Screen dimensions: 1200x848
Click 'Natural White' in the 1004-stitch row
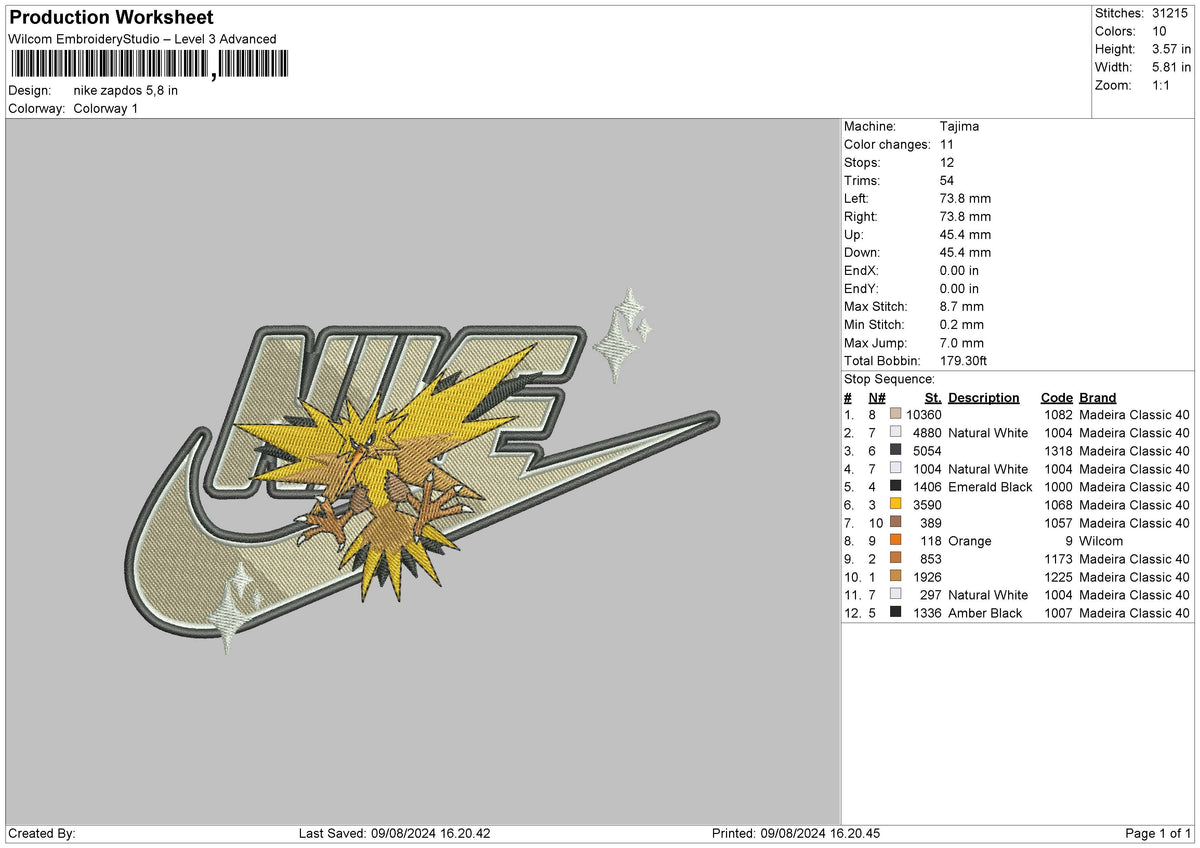[x=988, y=469]
